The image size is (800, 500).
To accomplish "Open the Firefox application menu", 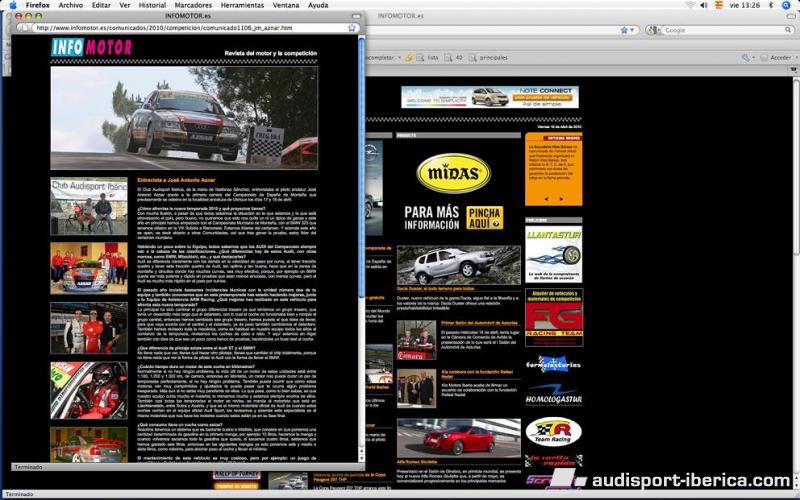I will [x=38, y=5].
